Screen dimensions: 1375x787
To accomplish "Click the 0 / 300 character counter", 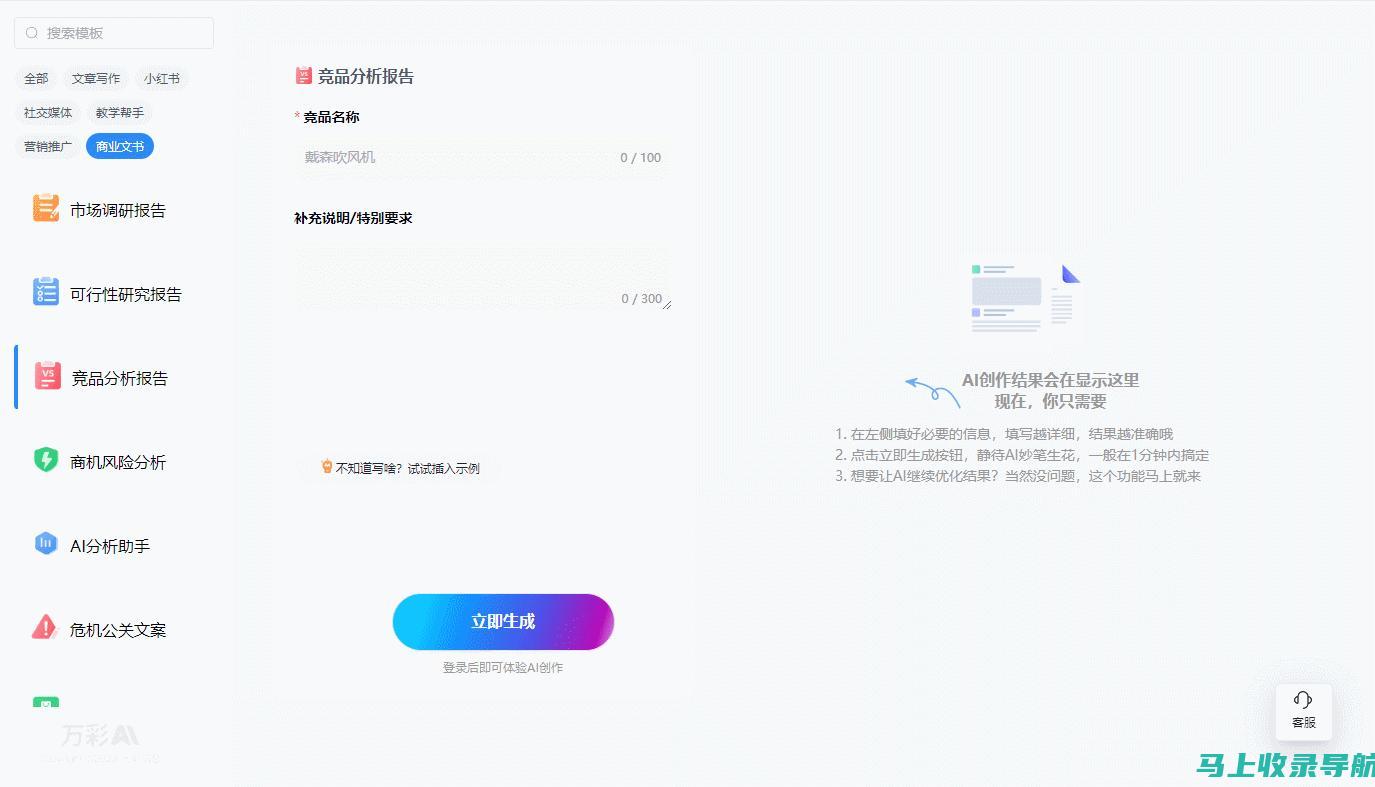I will [641, 298].
